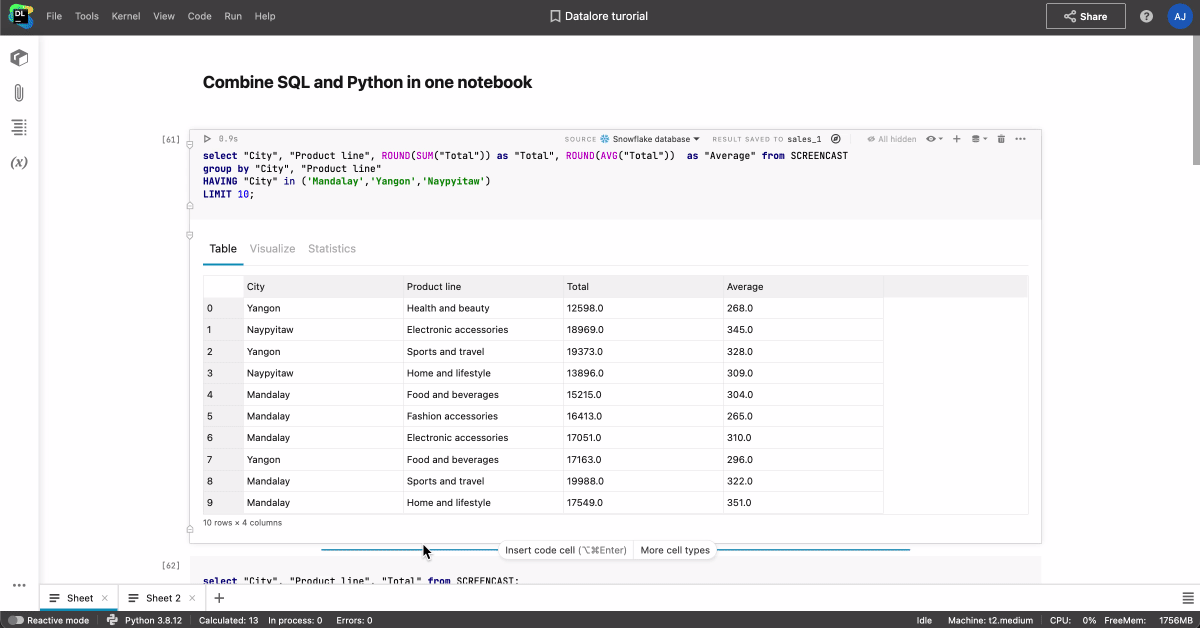
Task: Switch to the Visualize output tab
Action: (272, 249)
